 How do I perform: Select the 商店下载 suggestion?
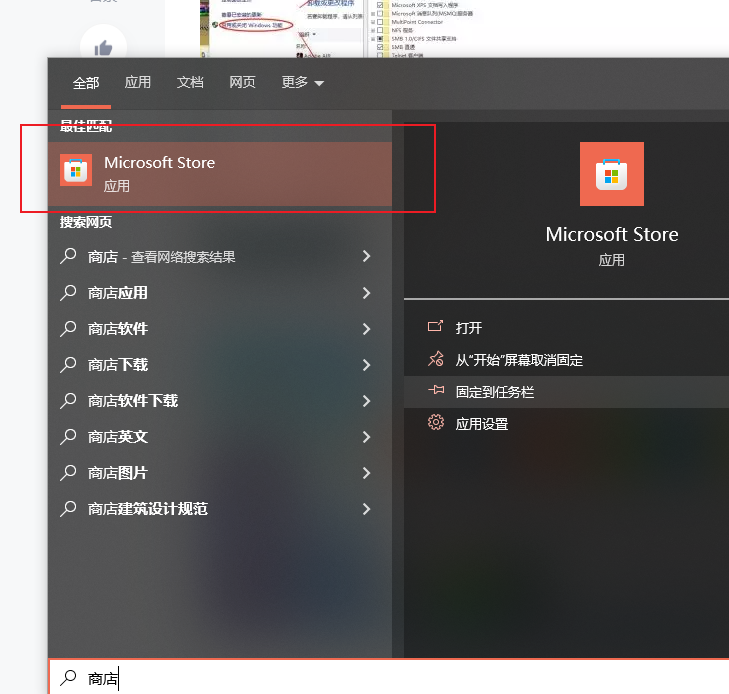click(x=220, y=364)
